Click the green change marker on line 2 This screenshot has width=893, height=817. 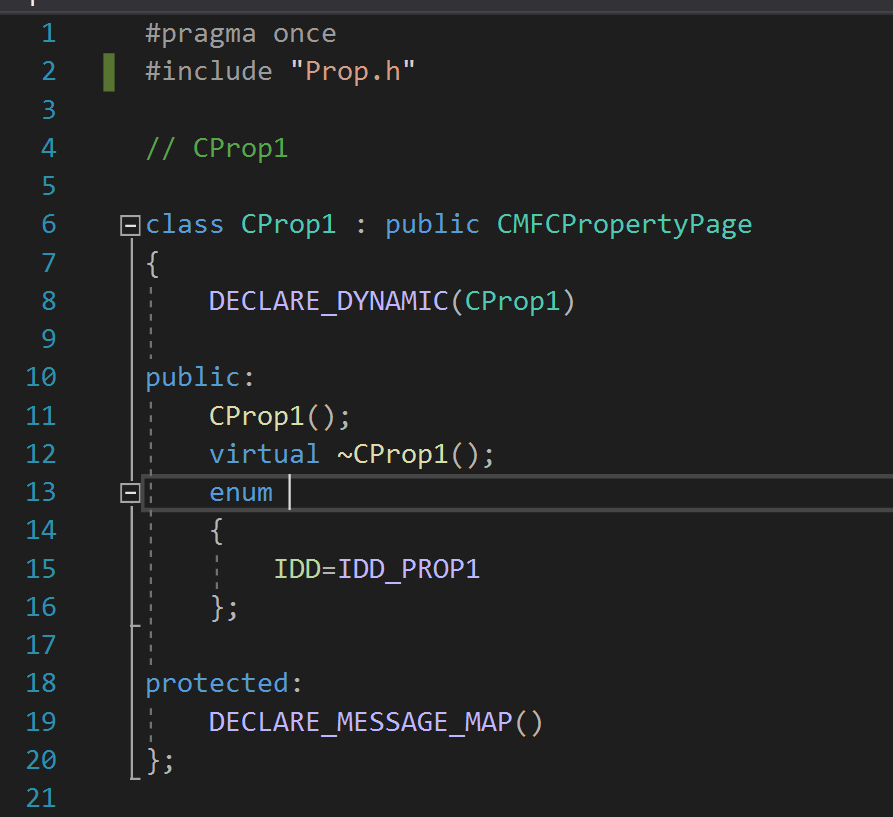pos(109,72)
